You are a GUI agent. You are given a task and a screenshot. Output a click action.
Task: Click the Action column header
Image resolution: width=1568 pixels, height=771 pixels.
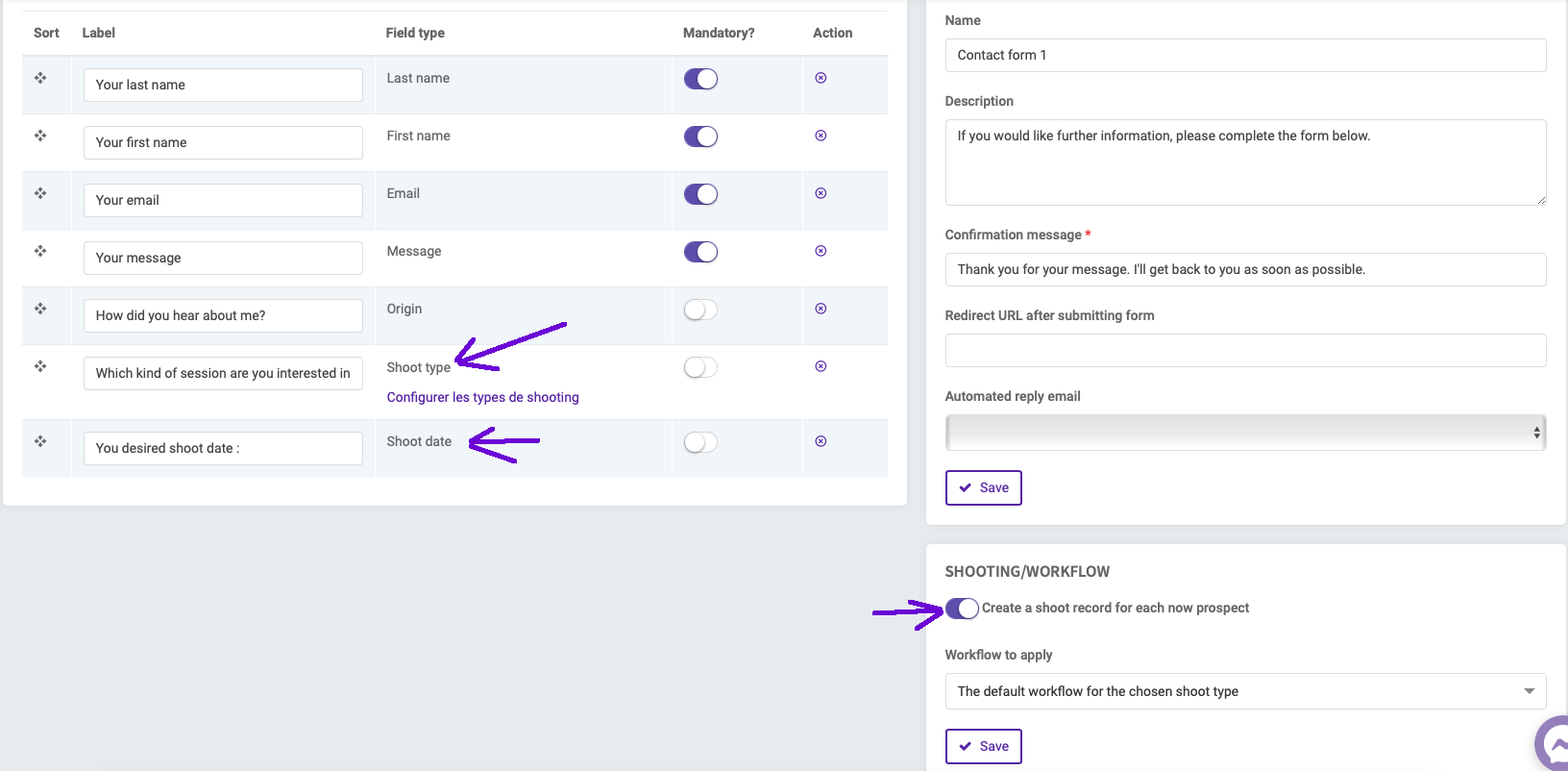(x=832, y=33)
